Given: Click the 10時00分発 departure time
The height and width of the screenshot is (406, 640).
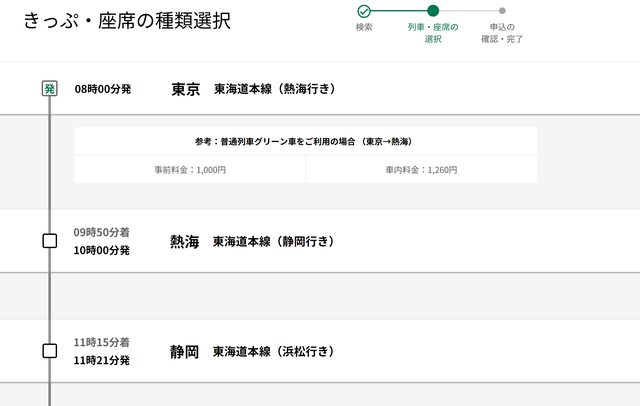Looking at the screenshot, I should point(101,250).
